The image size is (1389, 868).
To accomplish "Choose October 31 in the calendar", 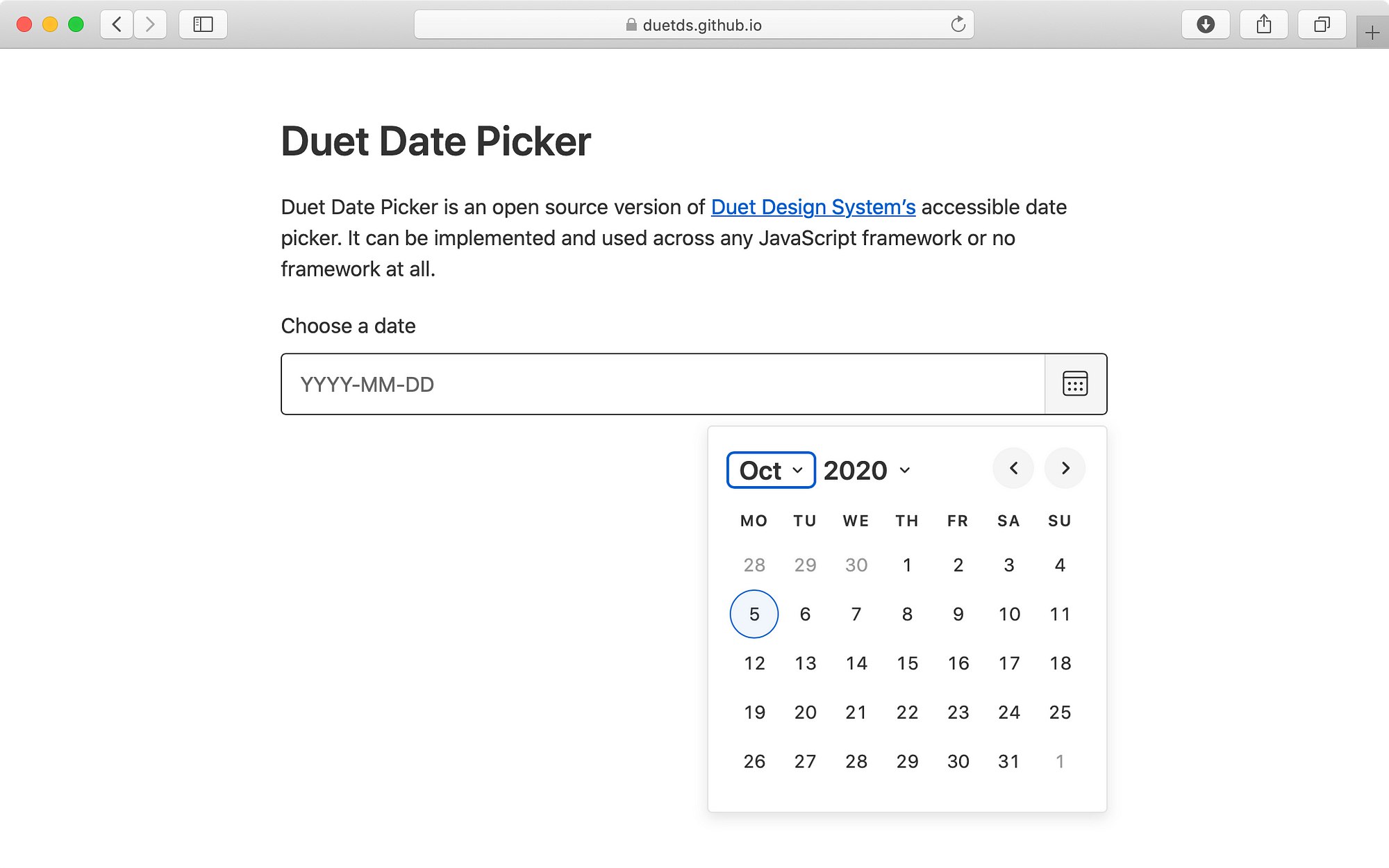I will [1009, 761].
